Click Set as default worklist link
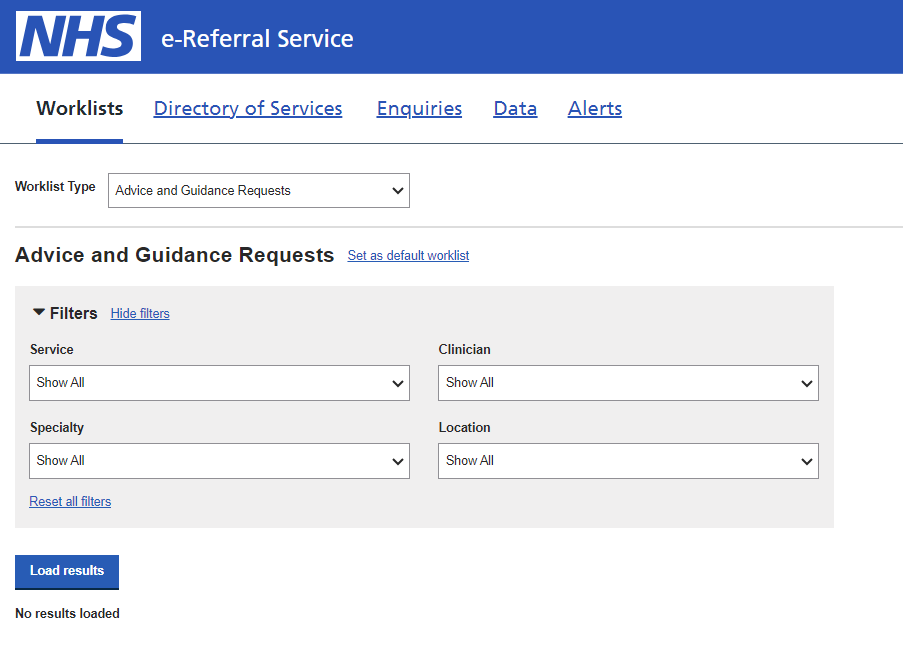 click(408, 256)
